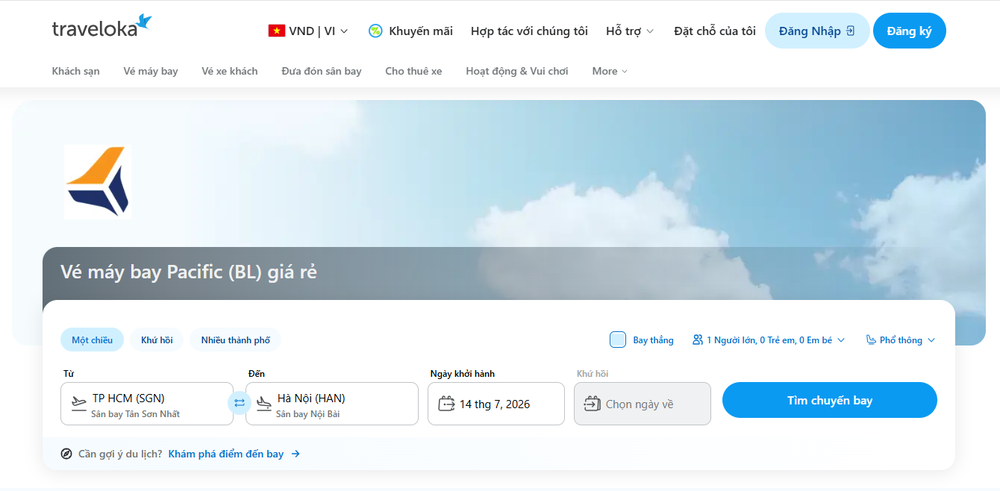Click the Vé máy bay Pacific (BL) giá rẻ heading
The width and height of the screenshot is (1000, 491).
189,272
